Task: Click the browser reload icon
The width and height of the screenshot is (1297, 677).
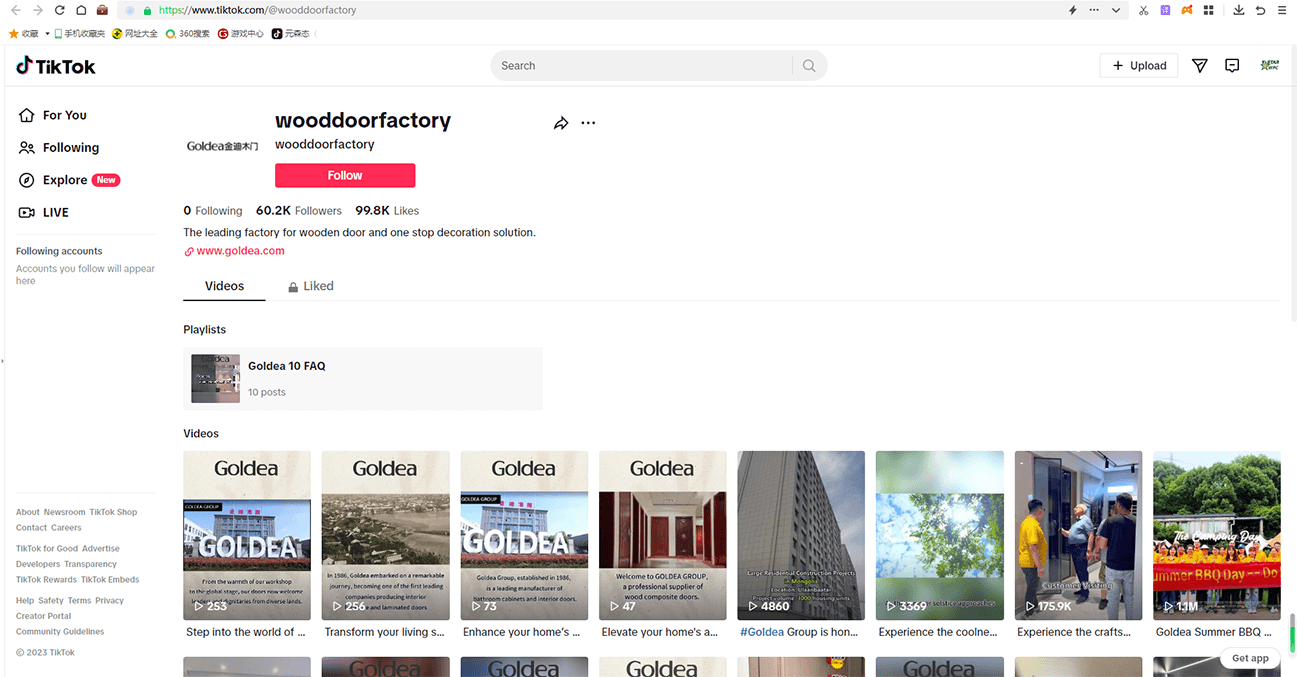Action: pyautogui.click(x=60, y=10)
